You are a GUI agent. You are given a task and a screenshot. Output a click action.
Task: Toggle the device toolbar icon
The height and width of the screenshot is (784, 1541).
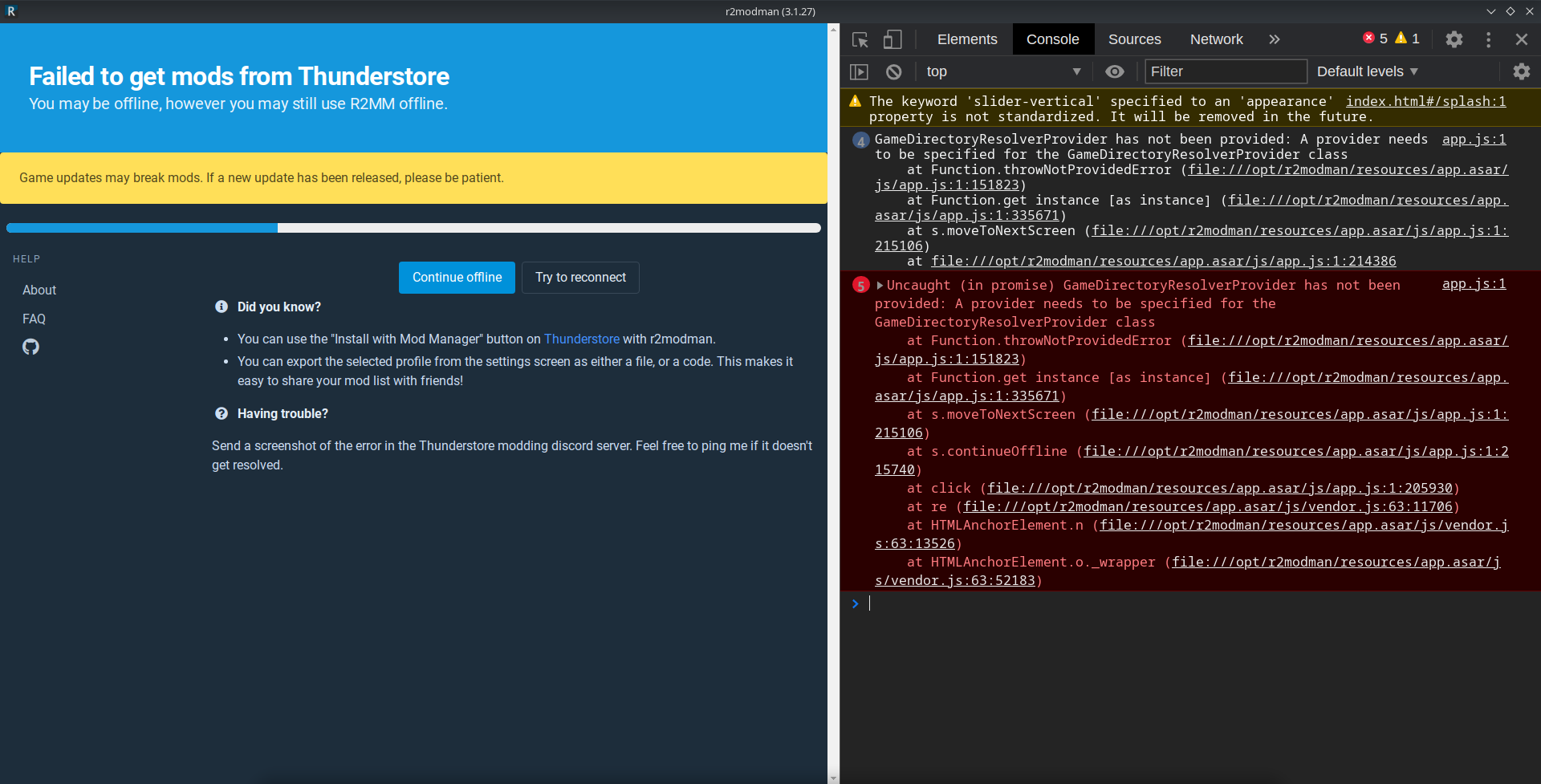(892, 39)
